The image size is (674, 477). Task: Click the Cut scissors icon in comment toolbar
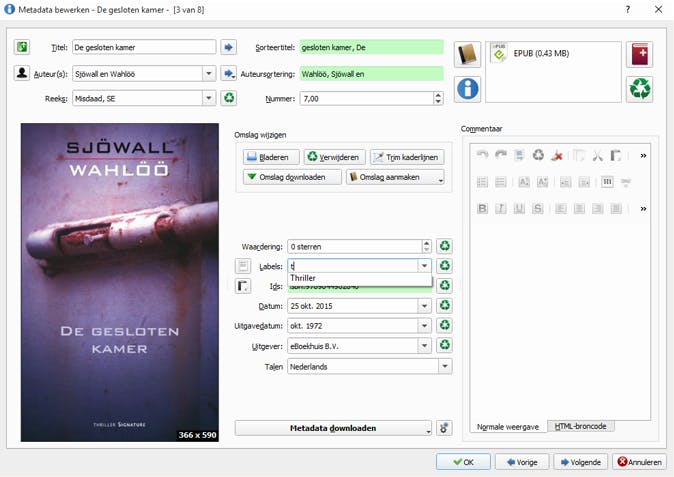(597, 155)
